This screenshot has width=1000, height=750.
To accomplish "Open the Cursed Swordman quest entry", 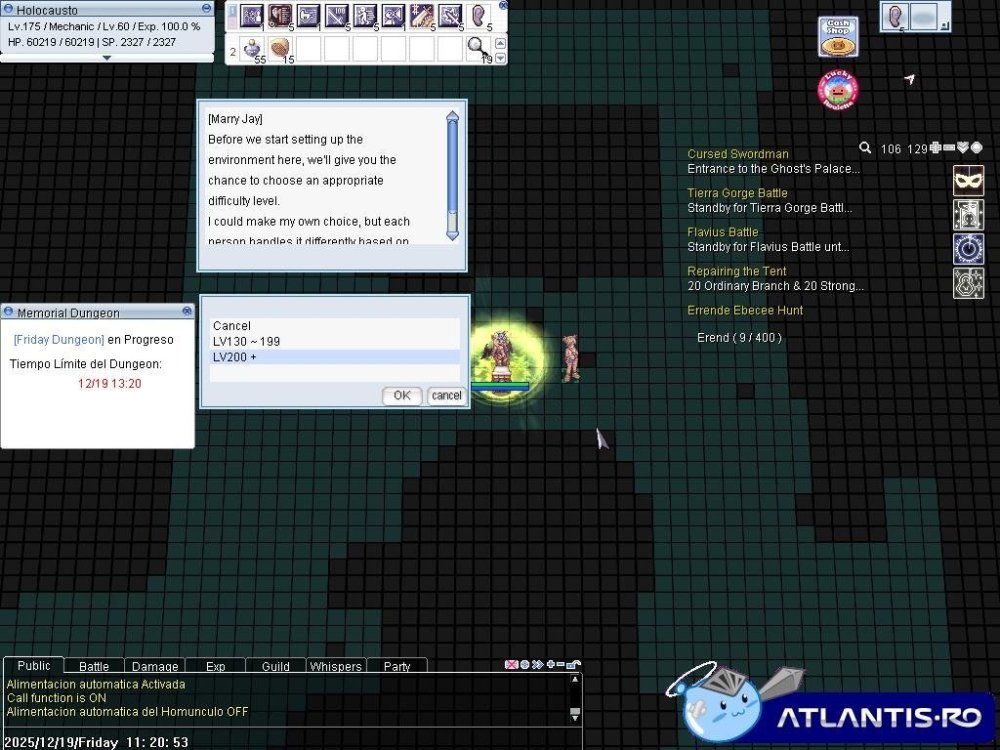I will 738,154.
